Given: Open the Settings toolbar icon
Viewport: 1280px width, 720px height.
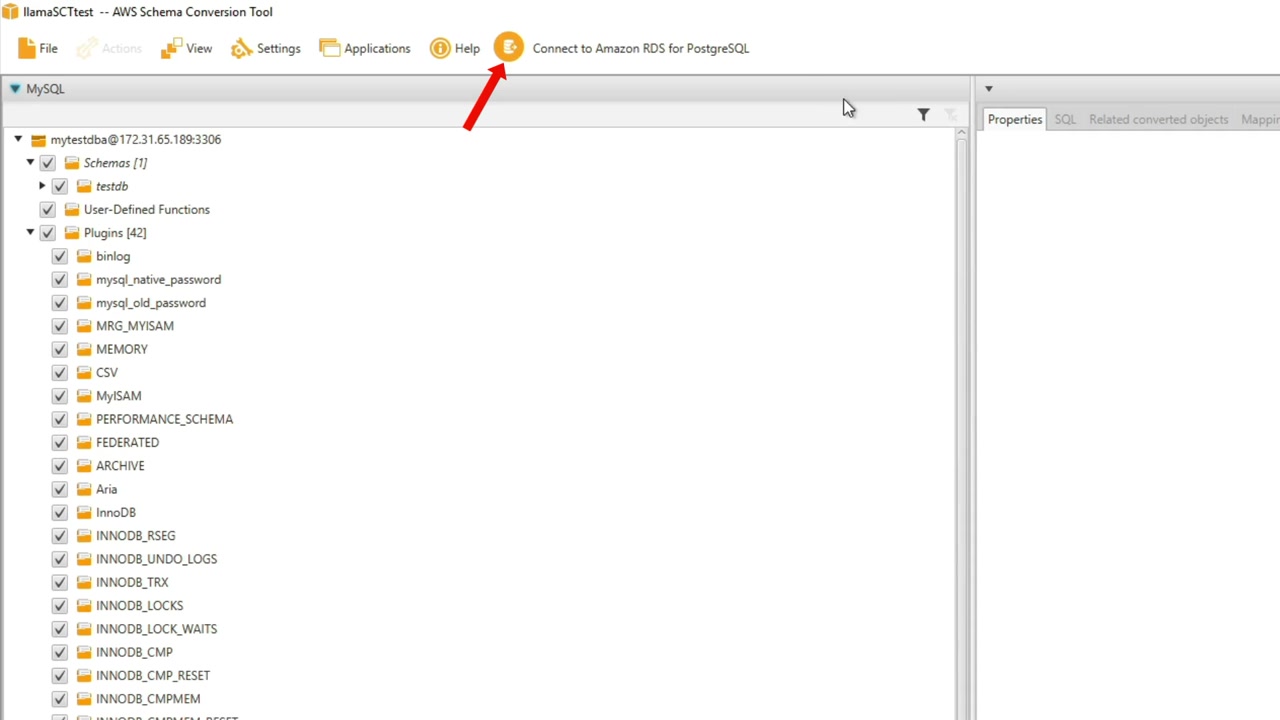Looking at the screenshot, I should coord(241,48).
